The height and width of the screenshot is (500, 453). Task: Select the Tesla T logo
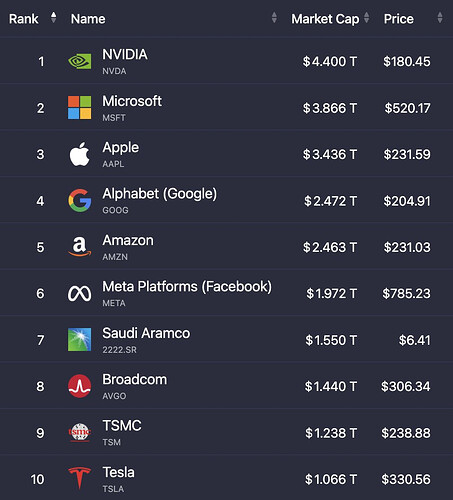[x=79, y=478]
